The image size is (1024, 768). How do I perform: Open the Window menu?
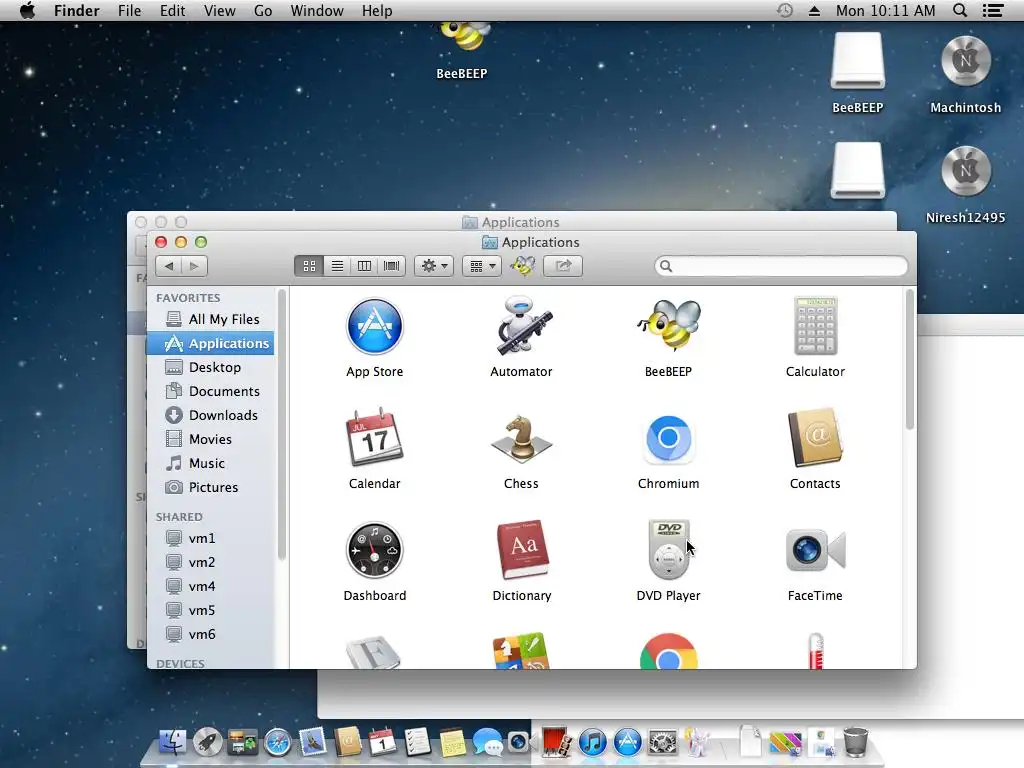(x=317, y=10)
